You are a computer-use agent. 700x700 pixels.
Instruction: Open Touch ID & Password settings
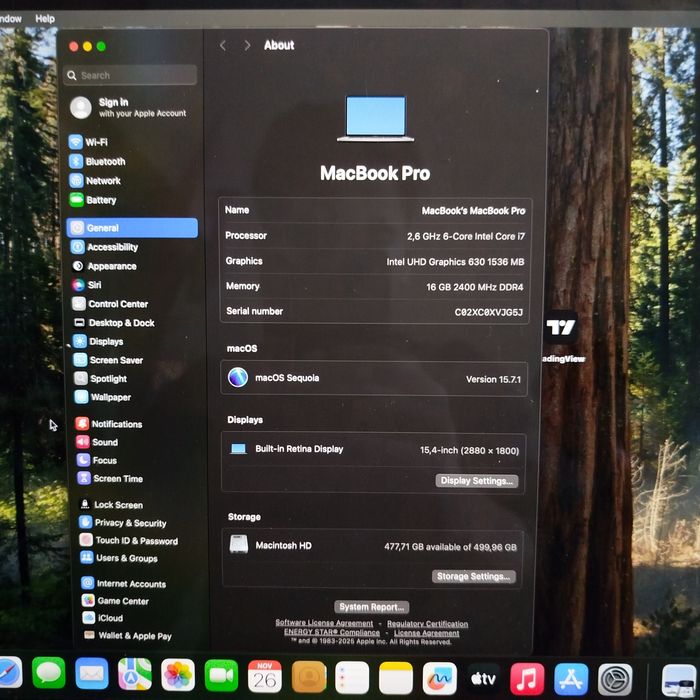point(129,541)
